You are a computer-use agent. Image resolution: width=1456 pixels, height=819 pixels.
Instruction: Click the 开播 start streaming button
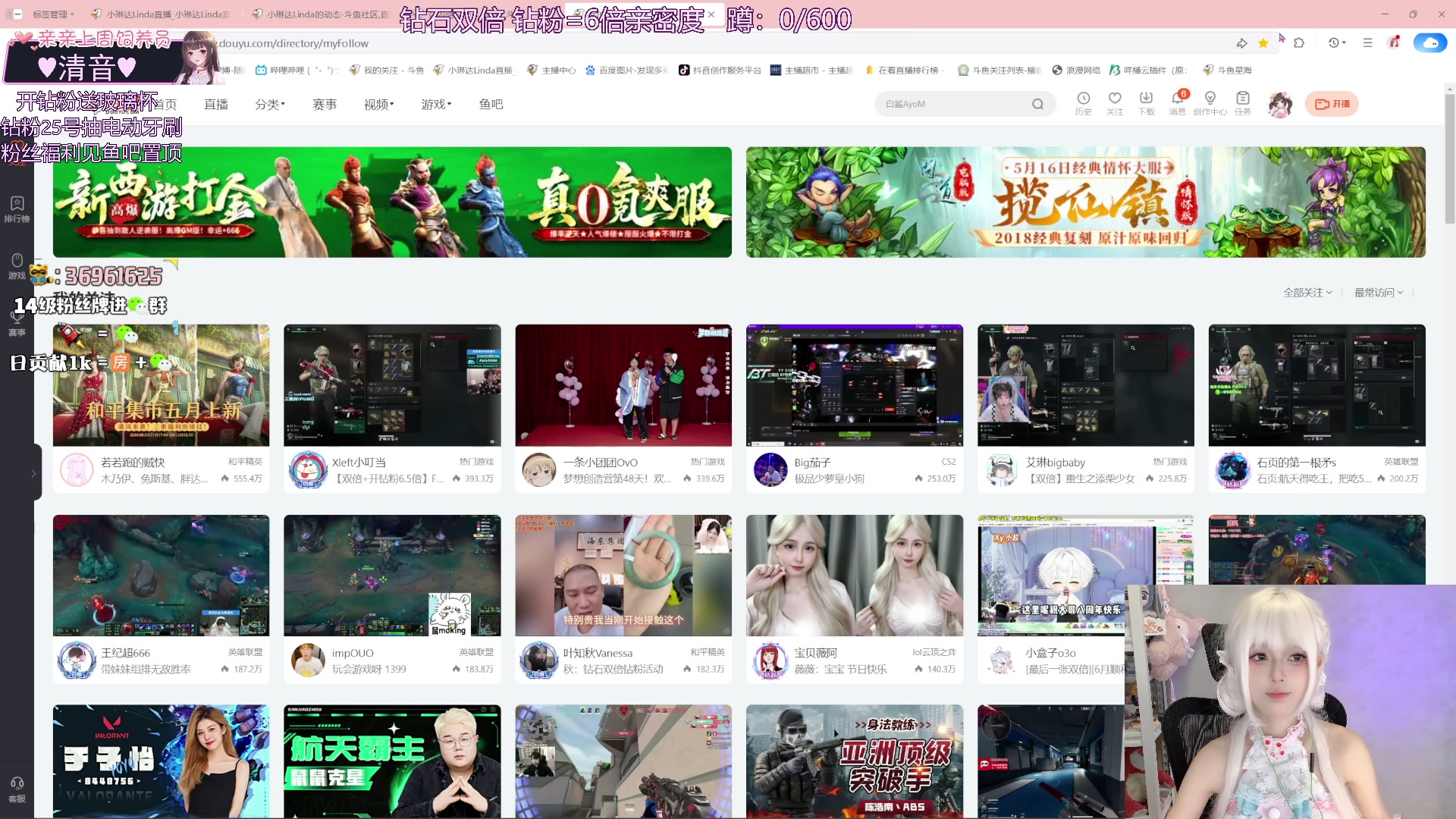click(x=1332, y=104)
